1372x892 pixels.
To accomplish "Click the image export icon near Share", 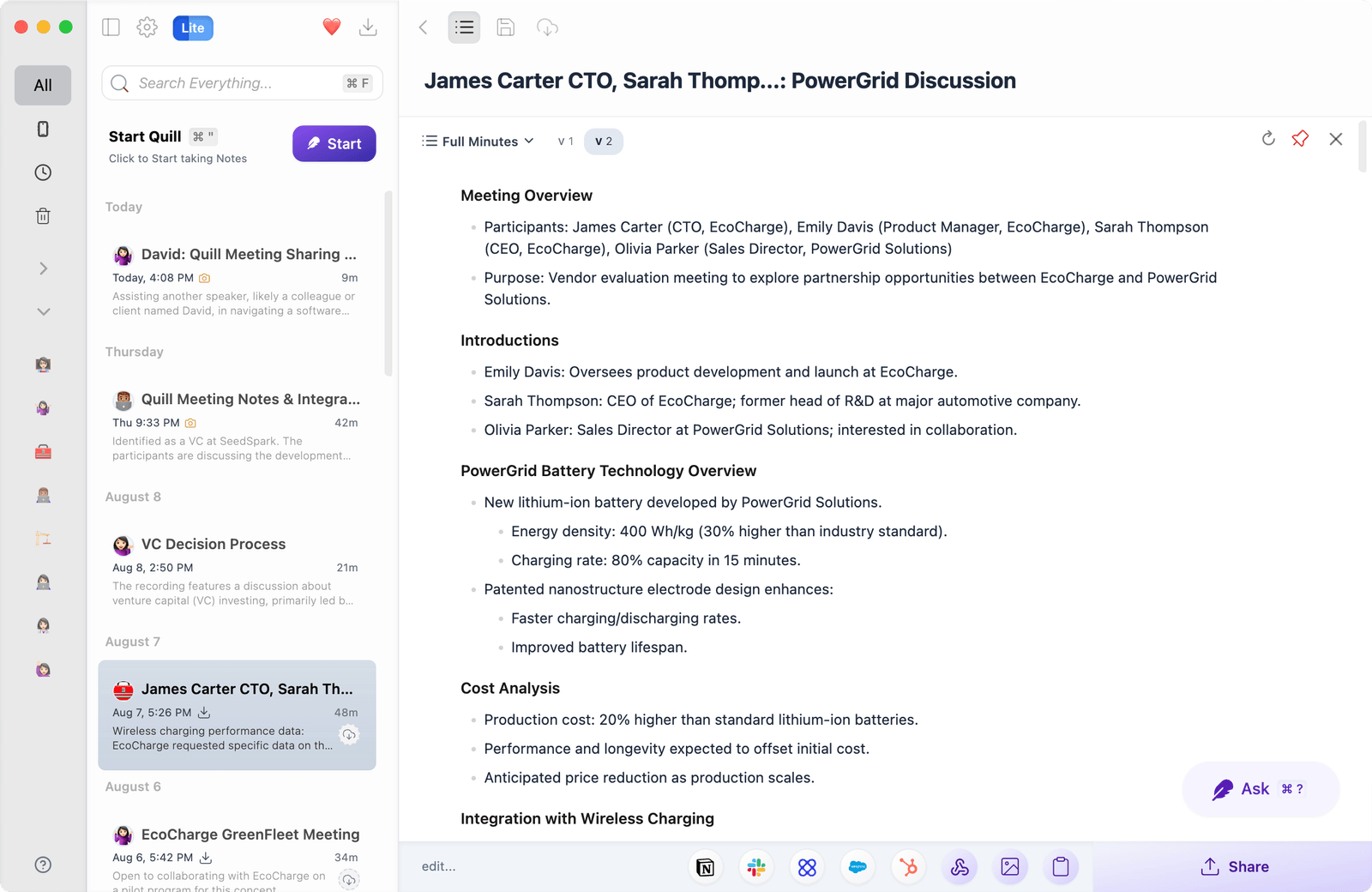I will click(1010, 867).
